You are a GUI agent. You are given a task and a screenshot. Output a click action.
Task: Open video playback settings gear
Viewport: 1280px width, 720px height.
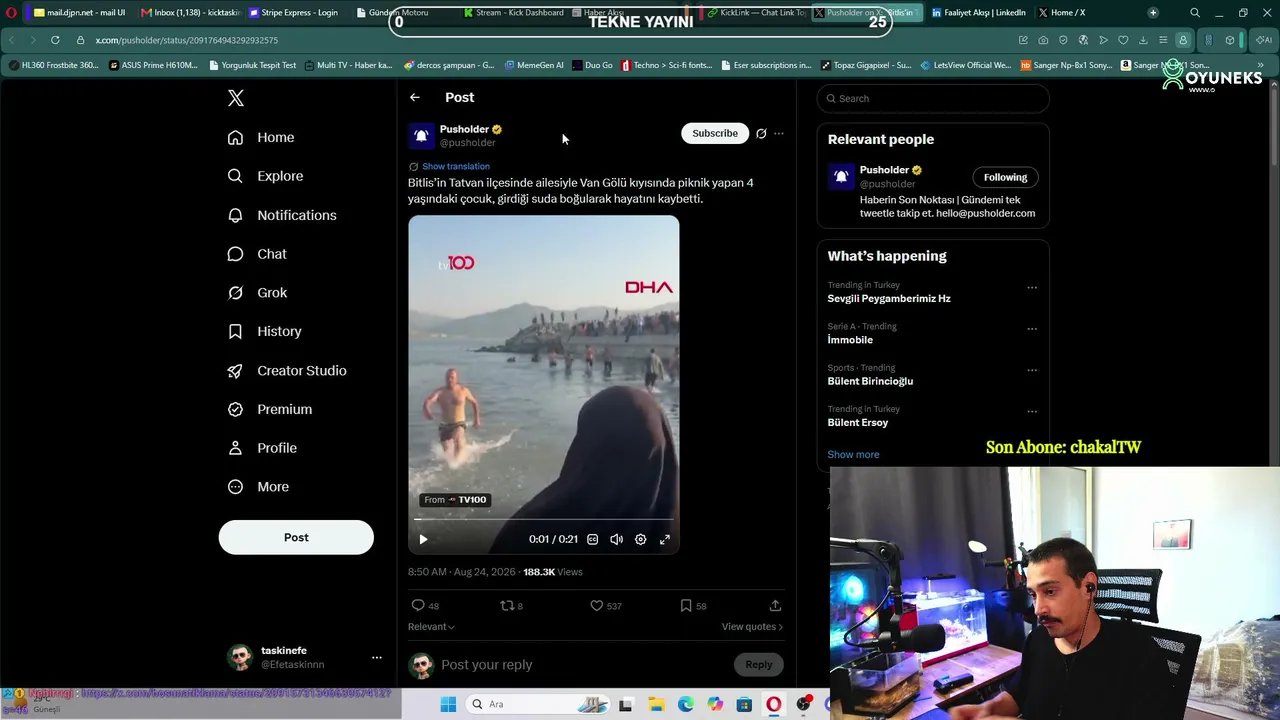pyautogui.click(x=640, y=539)
